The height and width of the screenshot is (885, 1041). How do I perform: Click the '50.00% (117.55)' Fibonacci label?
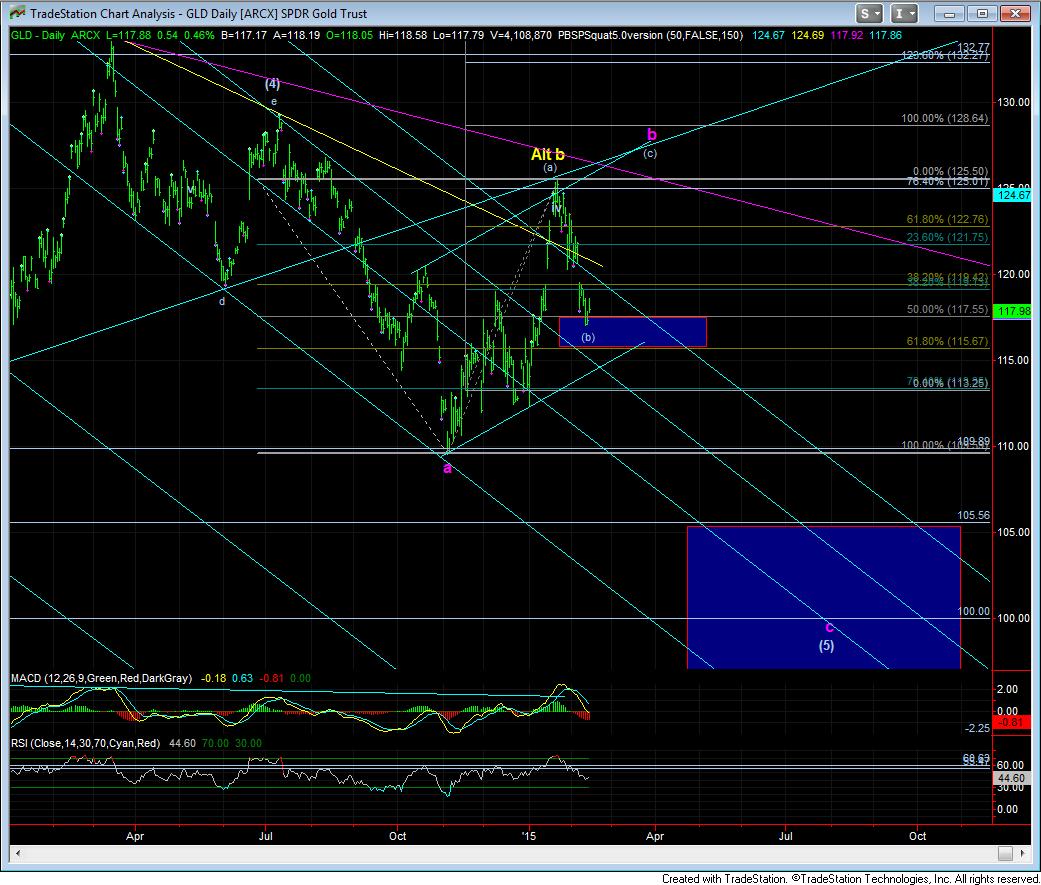[947, 309]
